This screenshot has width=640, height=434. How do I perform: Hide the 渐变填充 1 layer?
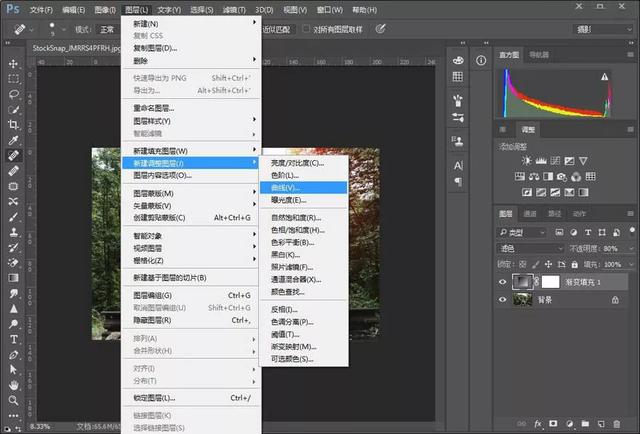pos(503,282)
